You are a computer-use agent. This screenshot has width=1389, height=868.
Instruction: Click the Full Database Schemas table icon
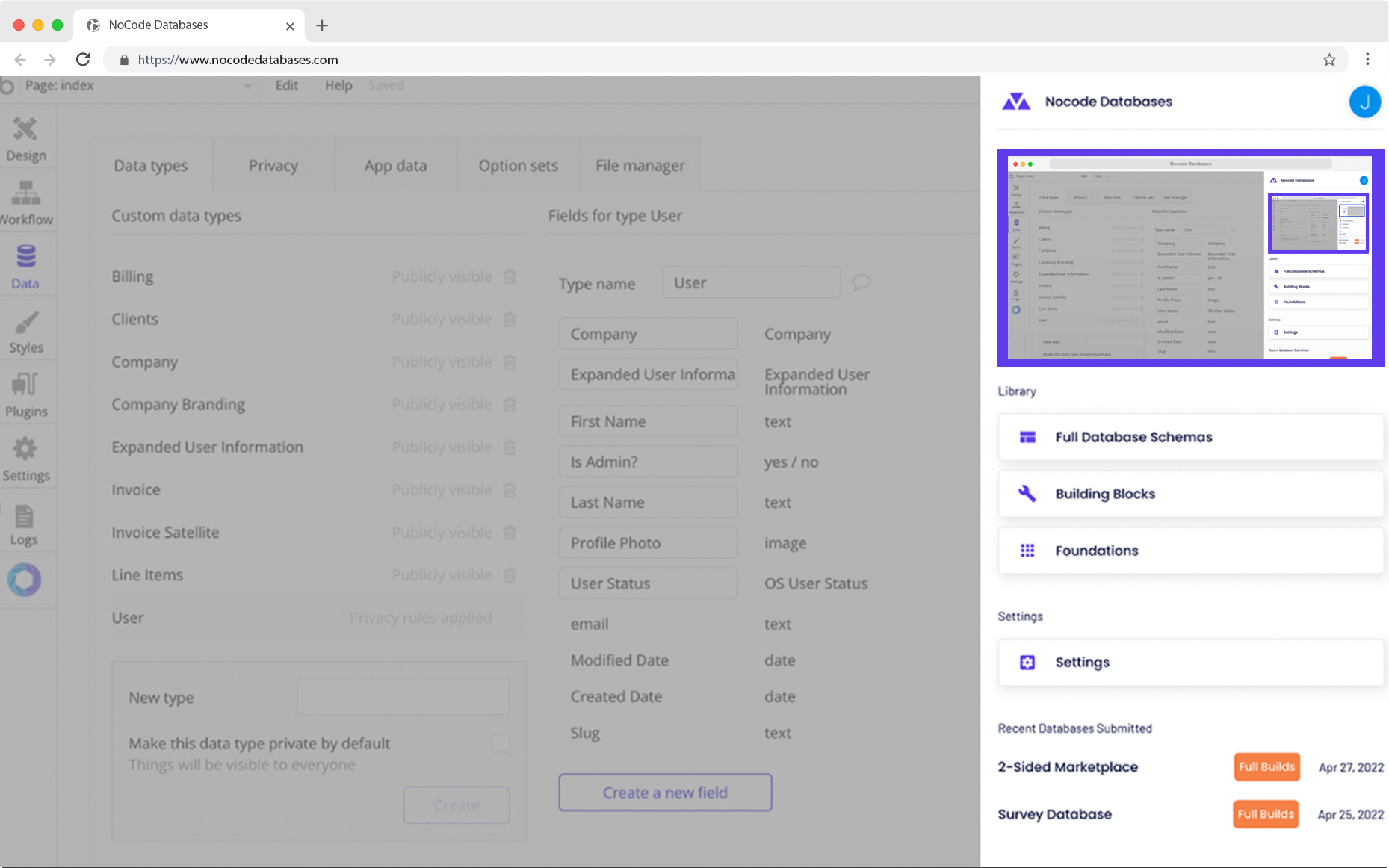tap(1027, 437)
